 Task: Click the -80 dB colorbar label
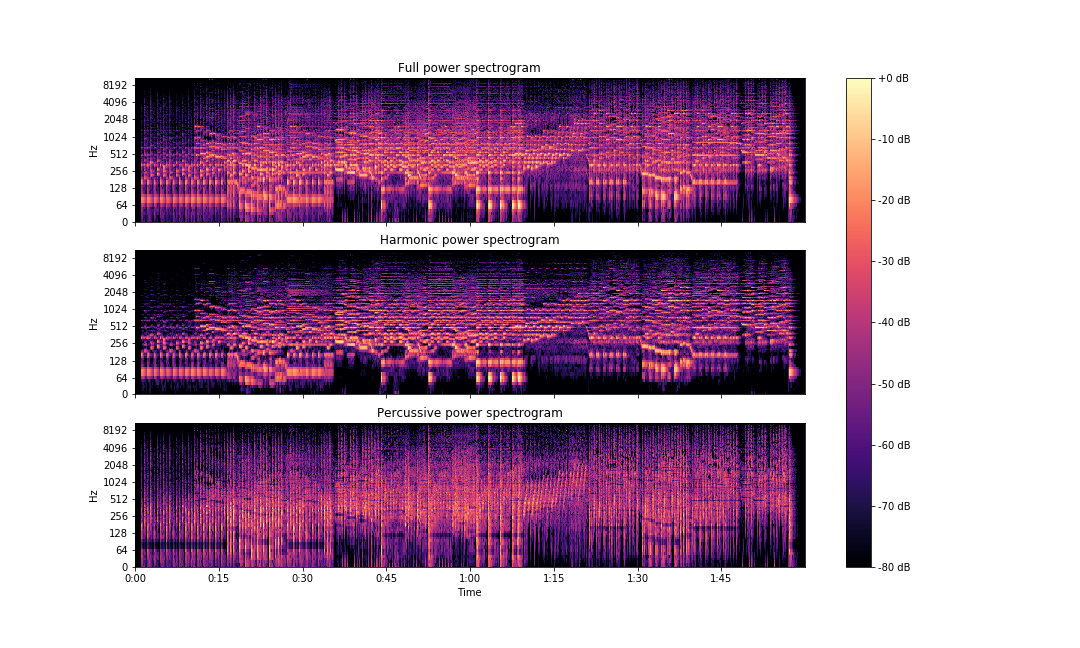892,567
